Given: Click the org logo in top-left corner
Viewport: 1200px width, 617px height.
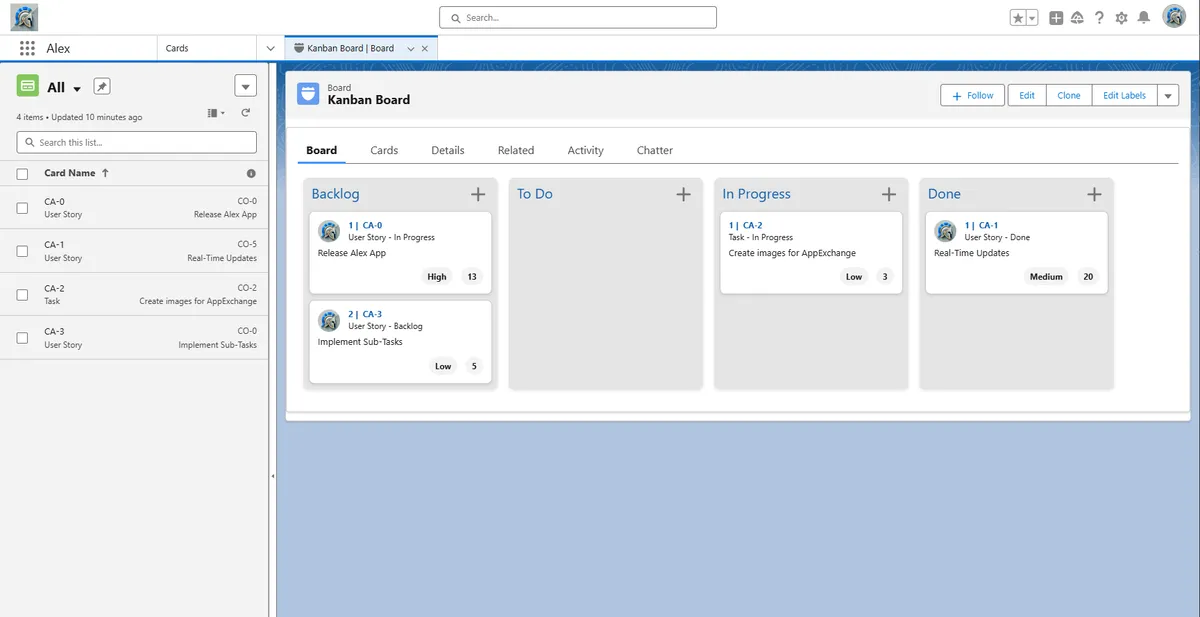Looking at the screenshot, I should (x=24, y=17).
